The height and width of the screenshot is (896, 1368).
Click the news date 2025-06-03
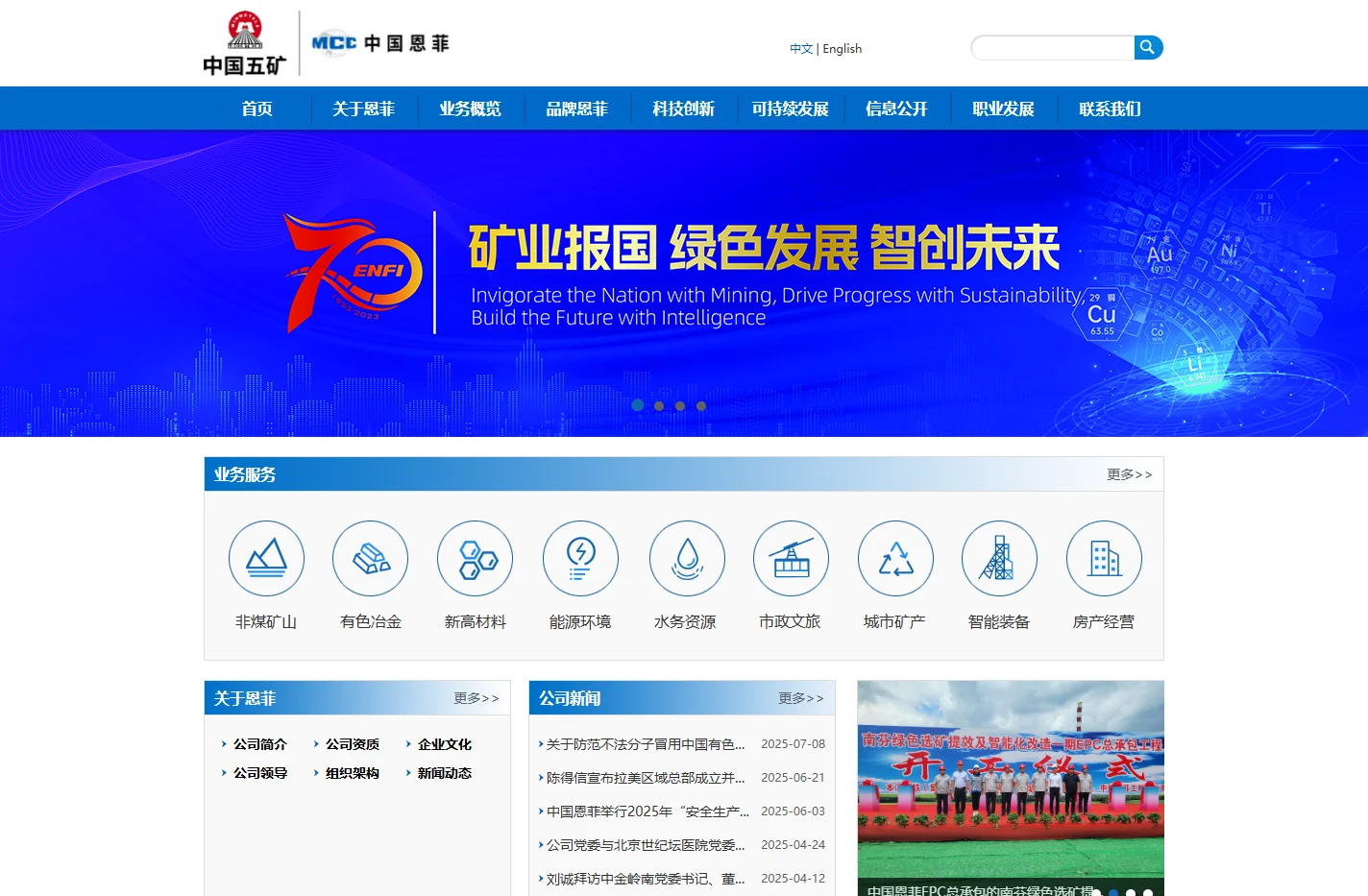[793, 811]
